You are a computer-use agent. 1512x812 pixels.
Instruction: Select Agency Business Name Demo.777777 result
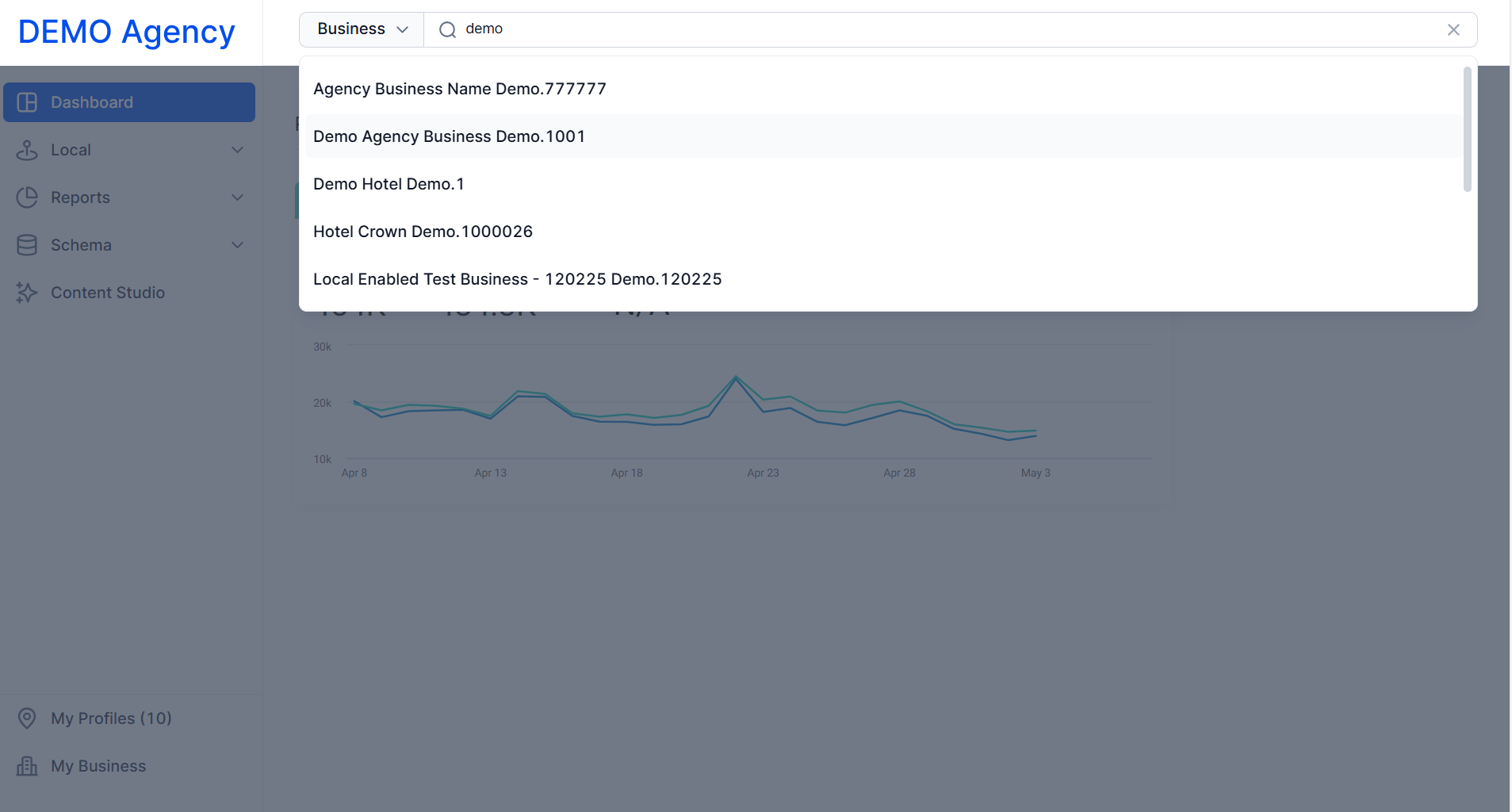pyautogui.click(x=884, y=89)
